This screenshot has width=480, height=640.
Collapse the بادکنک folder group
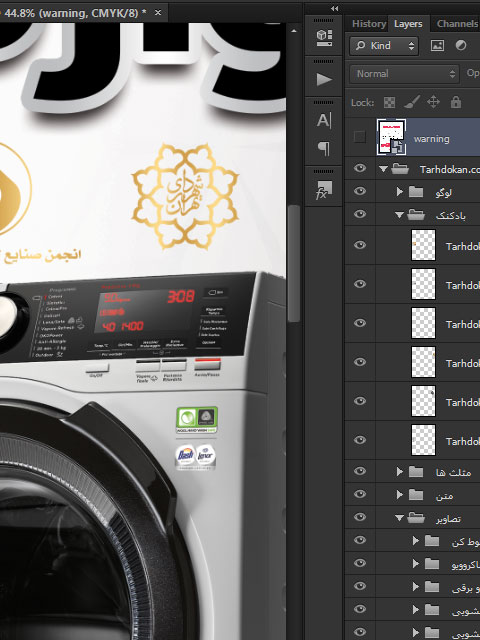click(399, 215)
